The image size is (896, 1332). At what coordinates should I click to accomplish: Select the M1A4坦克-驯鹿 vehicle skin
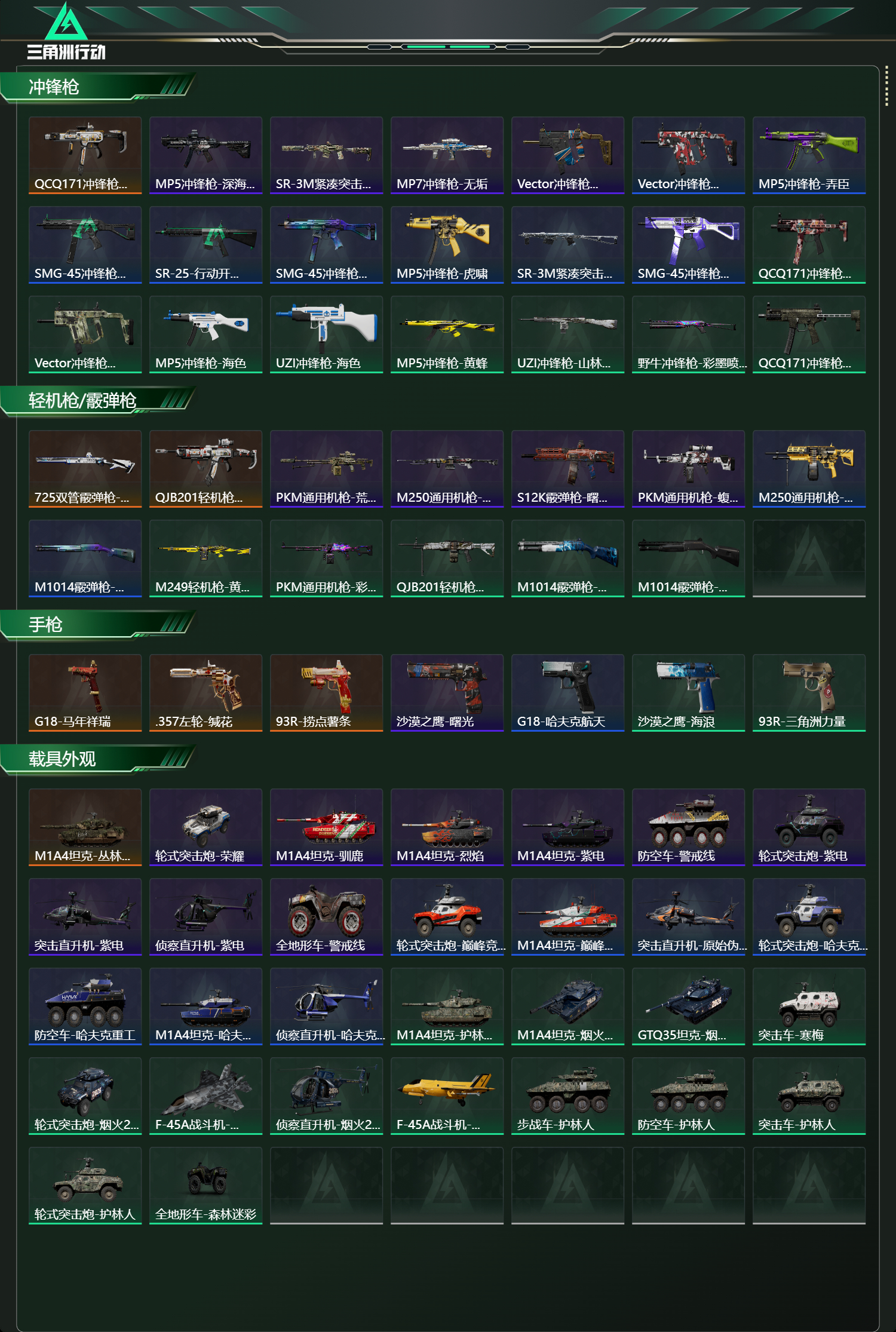326,827
